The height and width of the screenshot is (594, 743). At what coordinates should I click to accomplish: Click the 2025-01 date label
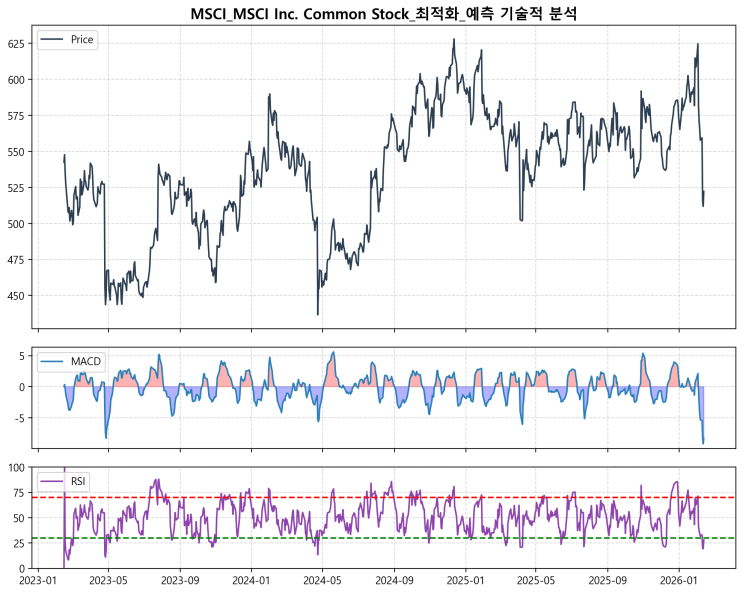pyautogui.click(x=465, y=581)
